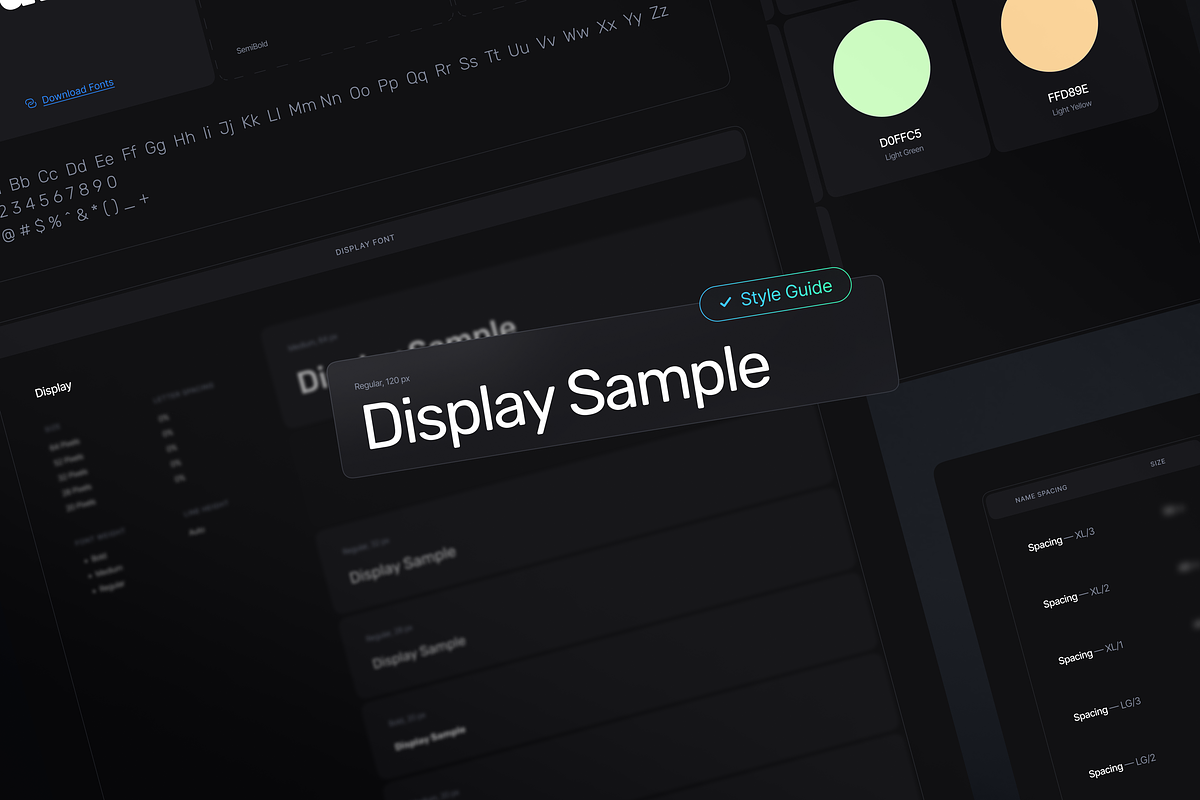
Task: Click the 'Aa Bb Cc Dd' alphabet line
Action: tap(335, 98)
